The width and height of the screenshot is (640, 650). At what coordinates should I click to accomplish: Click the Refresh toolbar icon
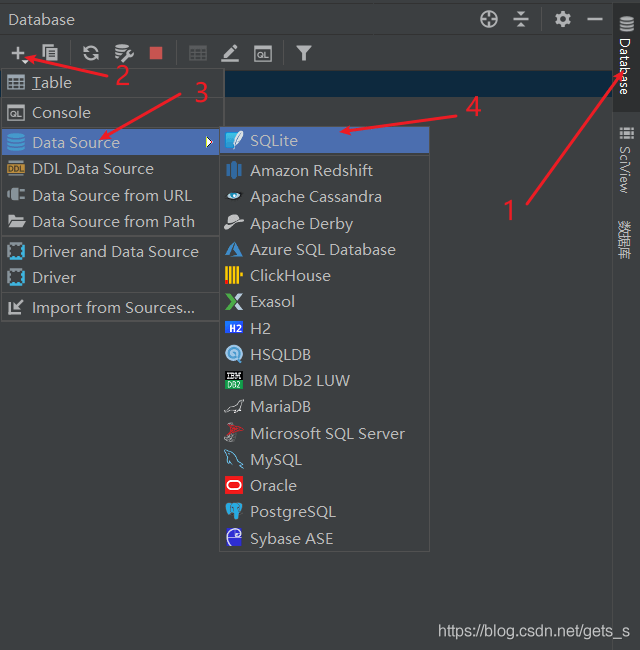coord(91,53)
